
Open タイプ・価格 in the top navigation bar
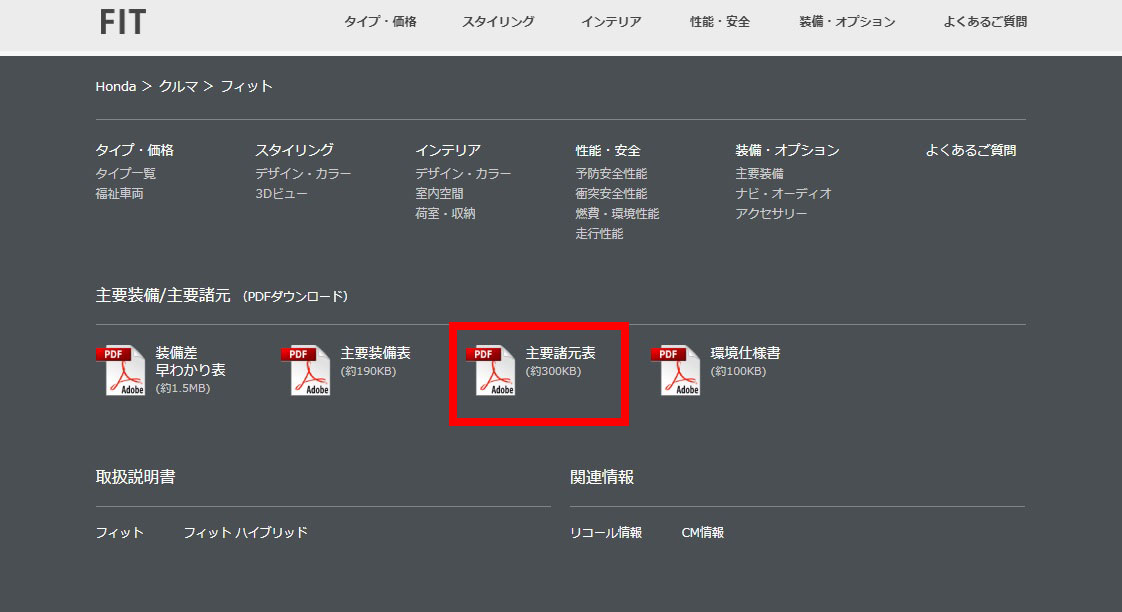(x=380, y=22)
